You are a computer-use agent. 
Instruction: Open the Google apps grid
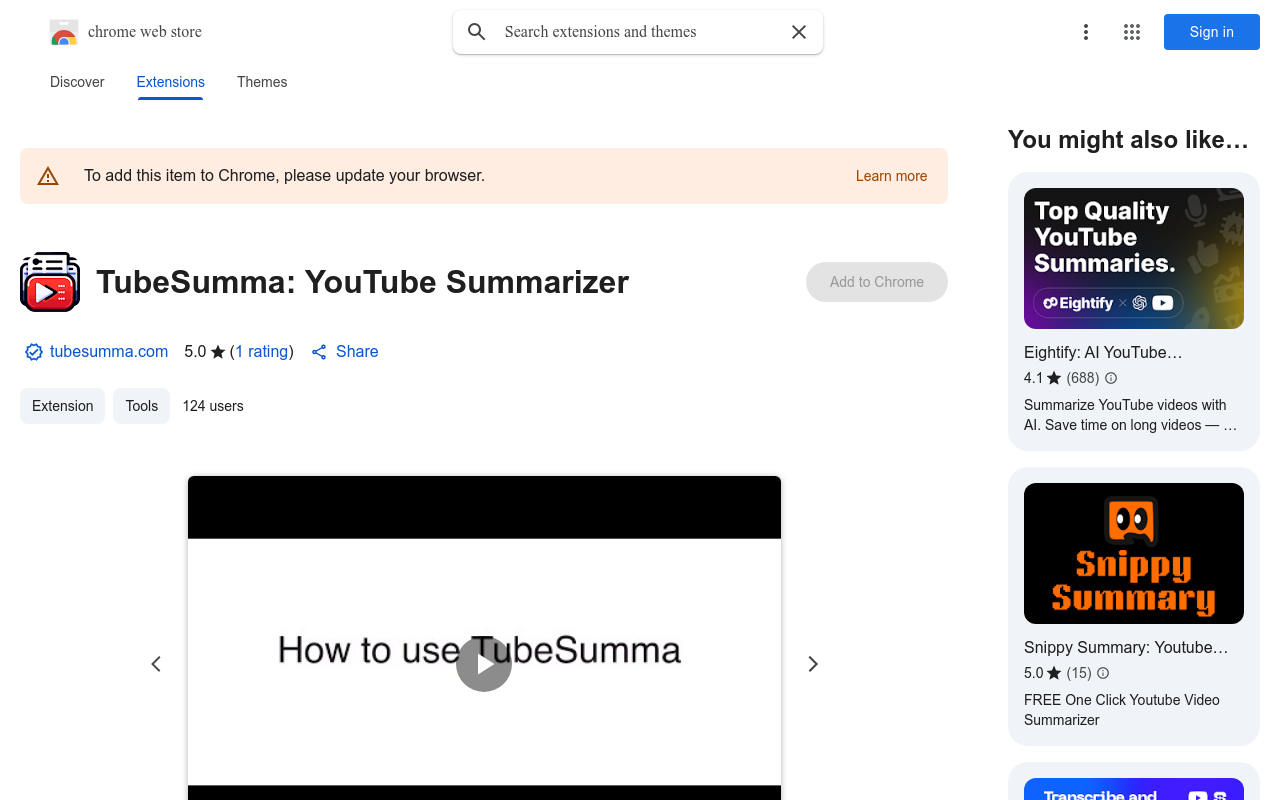point(1132,32)
